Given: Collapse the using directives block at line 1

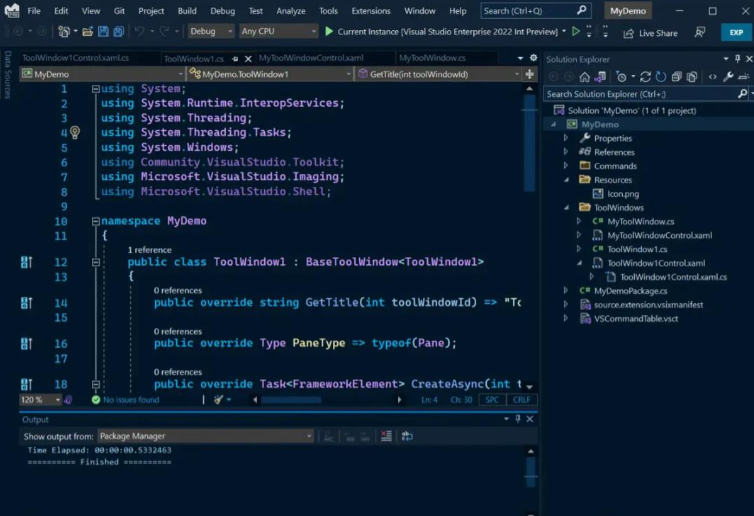Looking at the screenshot, I should [95, 89].
